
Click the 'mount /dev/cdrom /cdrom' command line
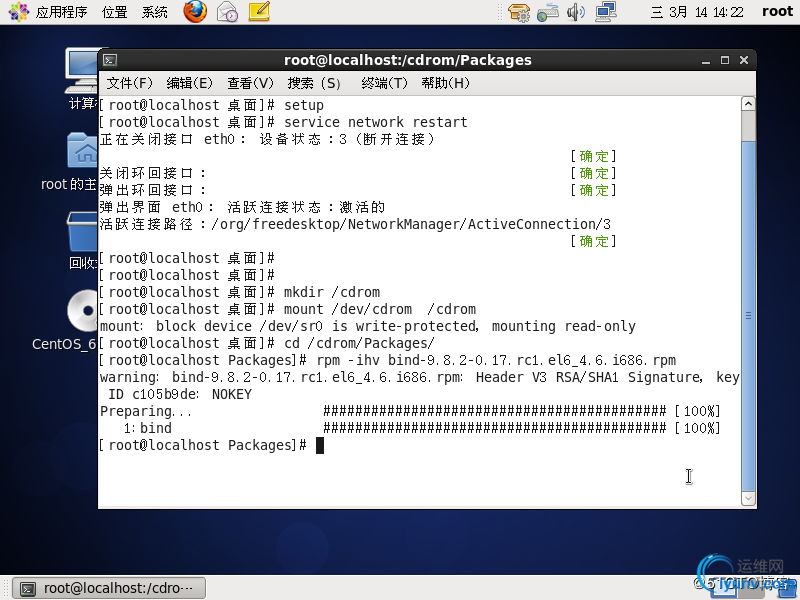point(288,309)
